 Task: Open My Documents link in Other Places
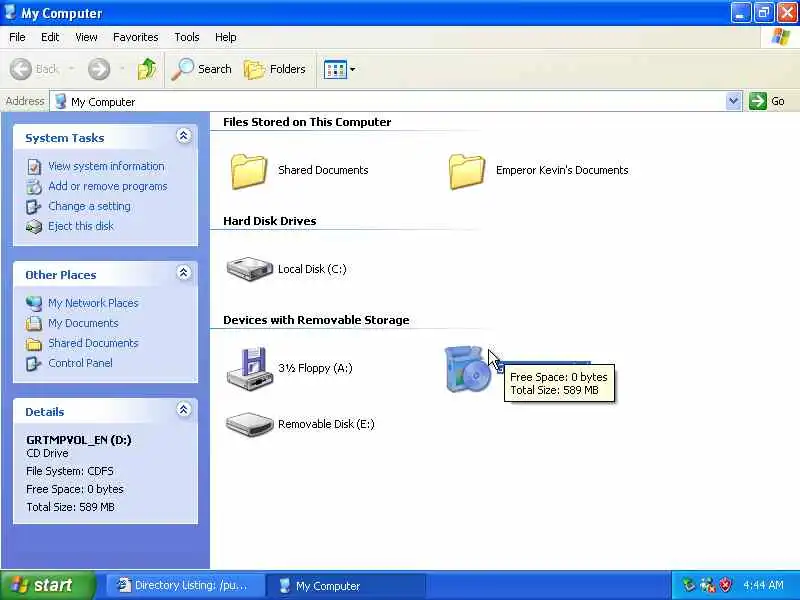tap(83, 323)
